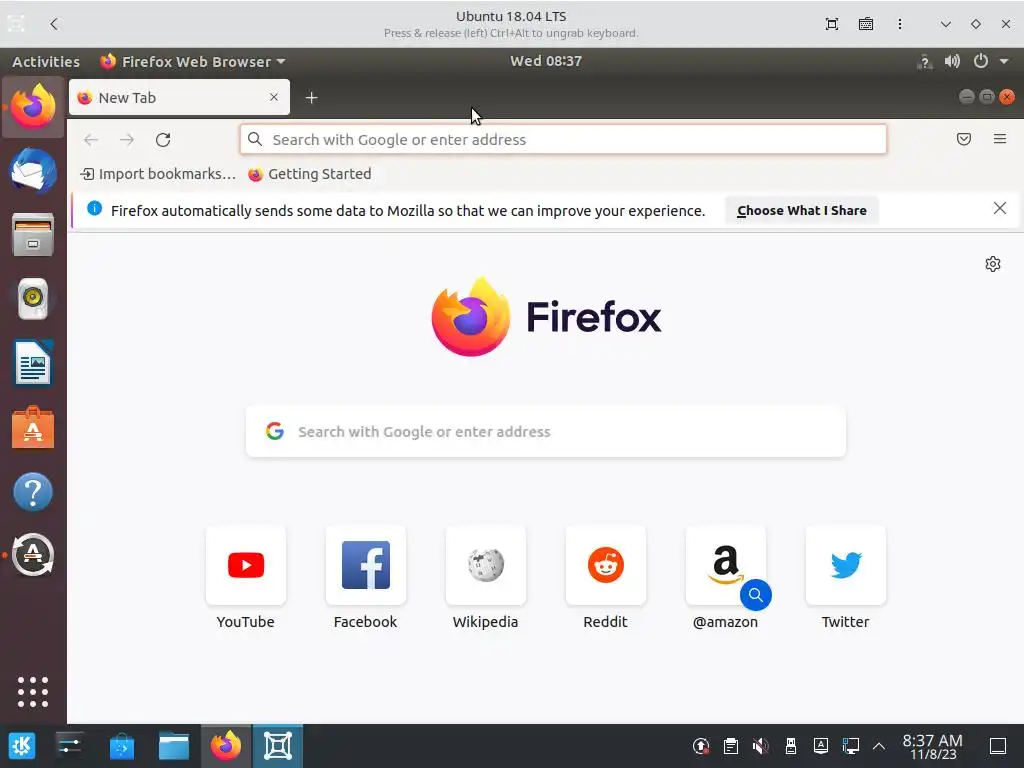Open the VM viewer three-dot menu
The width and height of the screenshot is (1024, 768).
coord(900,24)
